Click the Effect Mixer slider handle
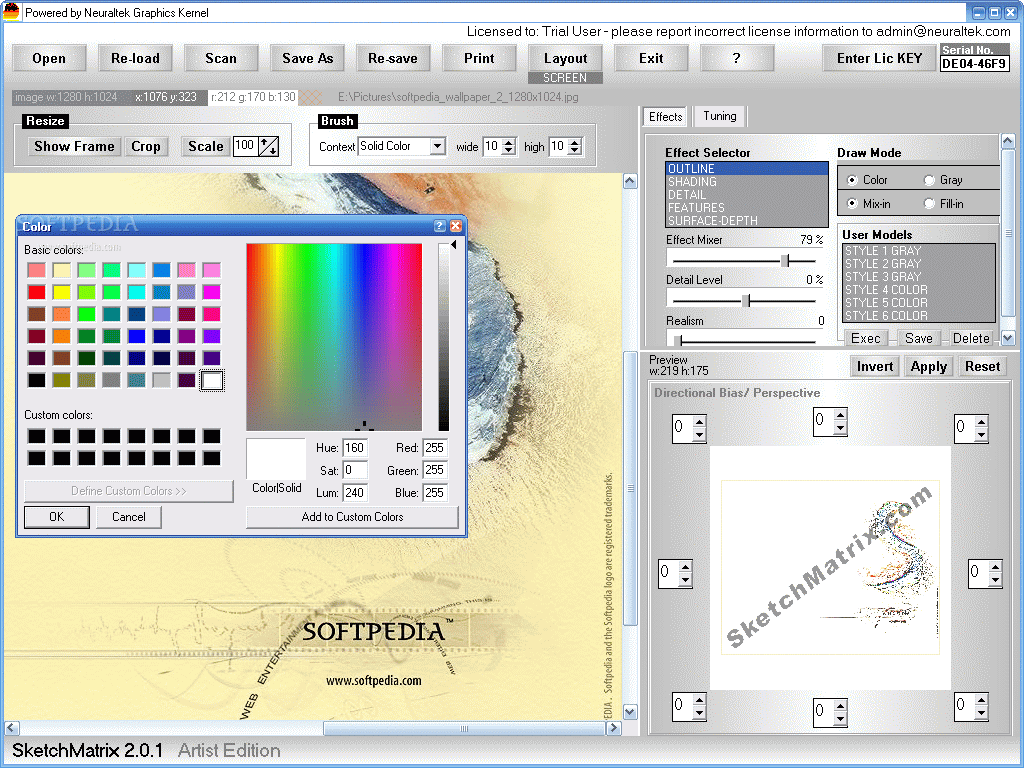The height and width of the screenshot is (768, 1024). tap(786, 261)
